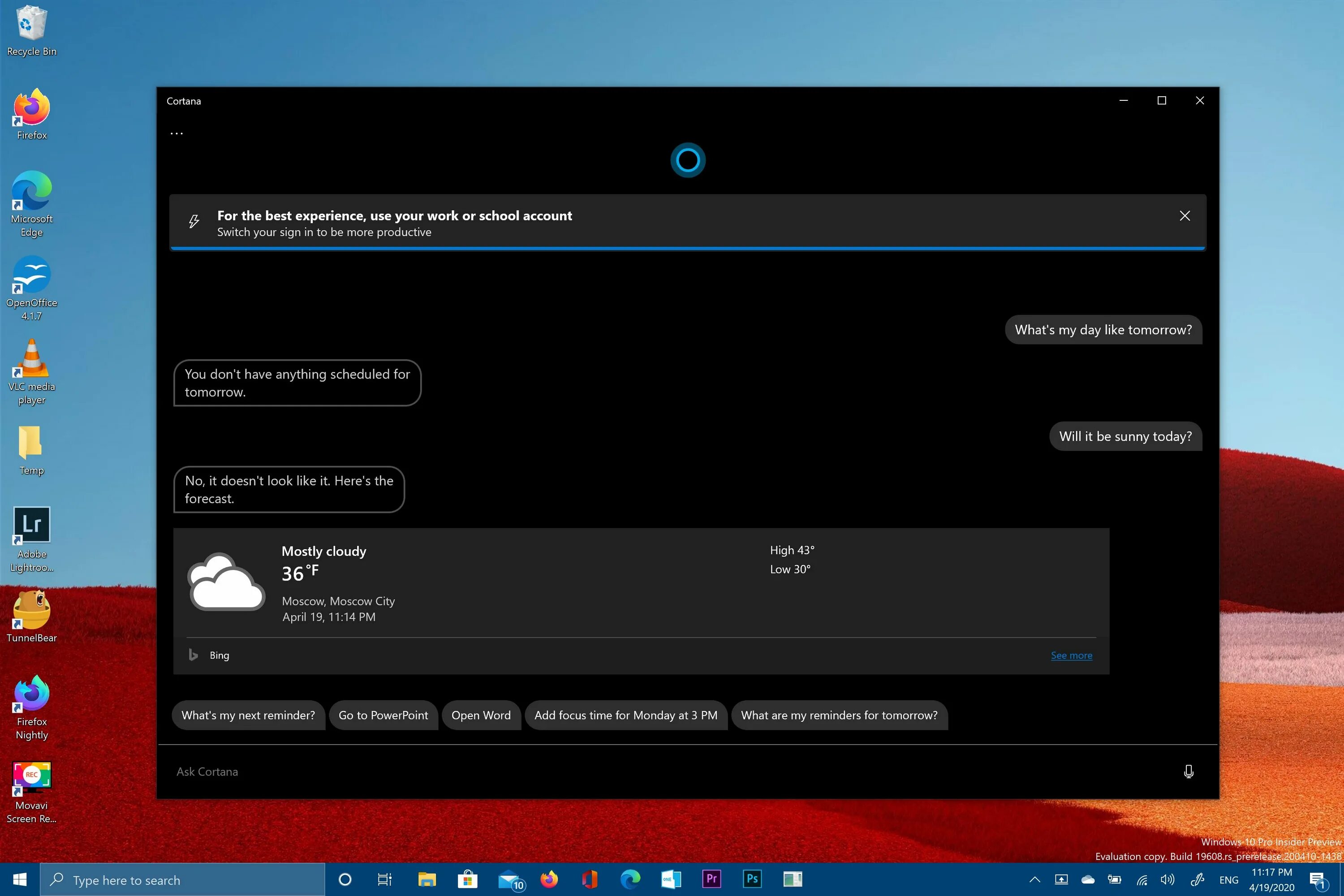
Task: Click "Add focus time for Monday" suggestion
Action: tap(625, 715)
